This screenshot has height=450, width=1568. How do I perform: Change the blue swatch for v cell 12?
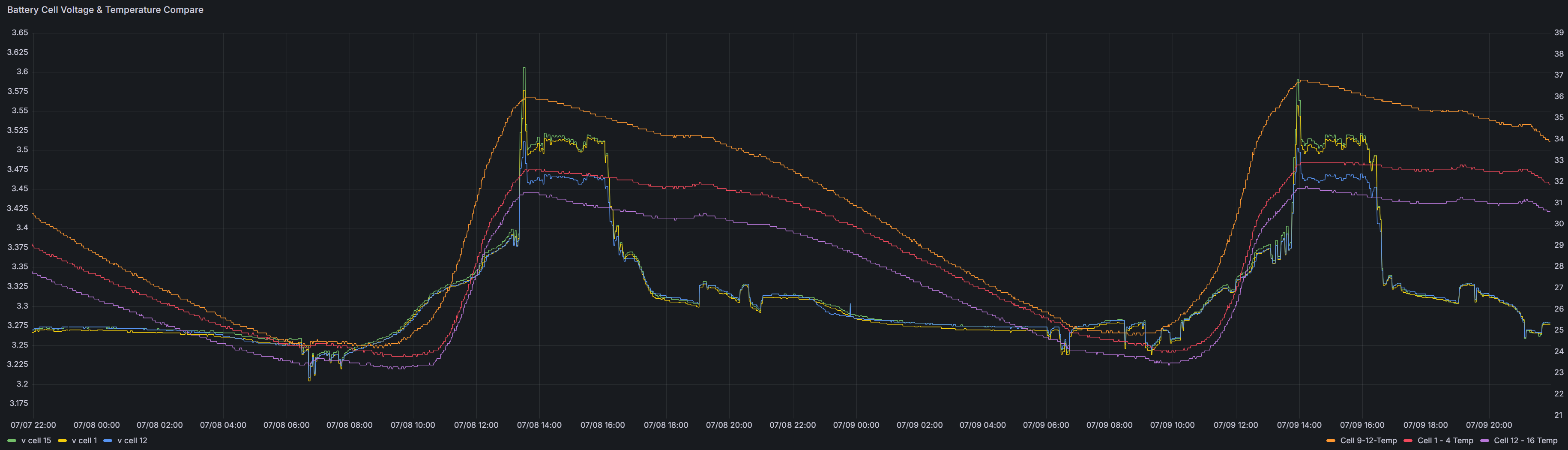(108, 440)
